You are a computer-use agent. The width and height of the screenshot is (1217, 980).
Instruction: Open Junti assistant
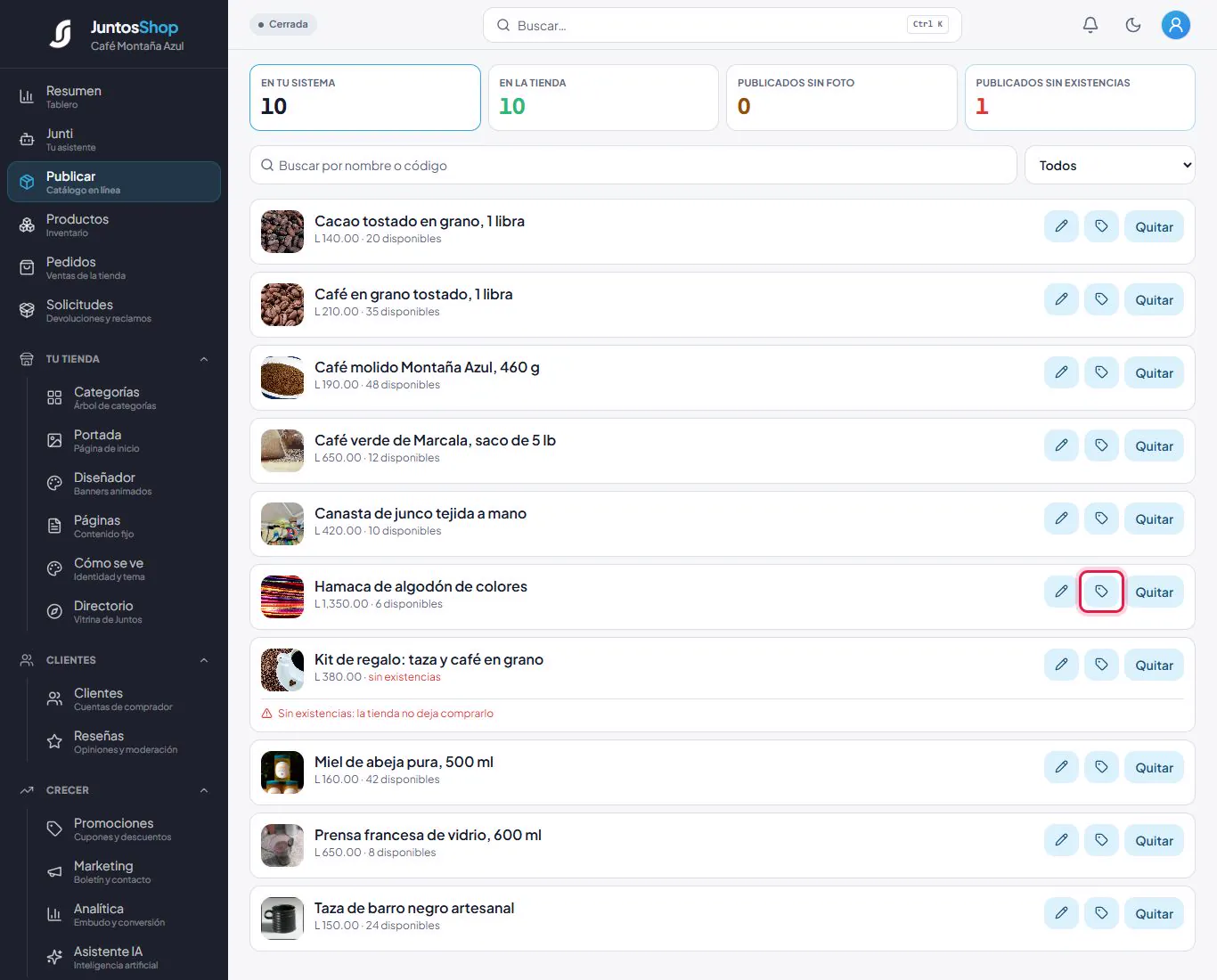pos(114,139)
